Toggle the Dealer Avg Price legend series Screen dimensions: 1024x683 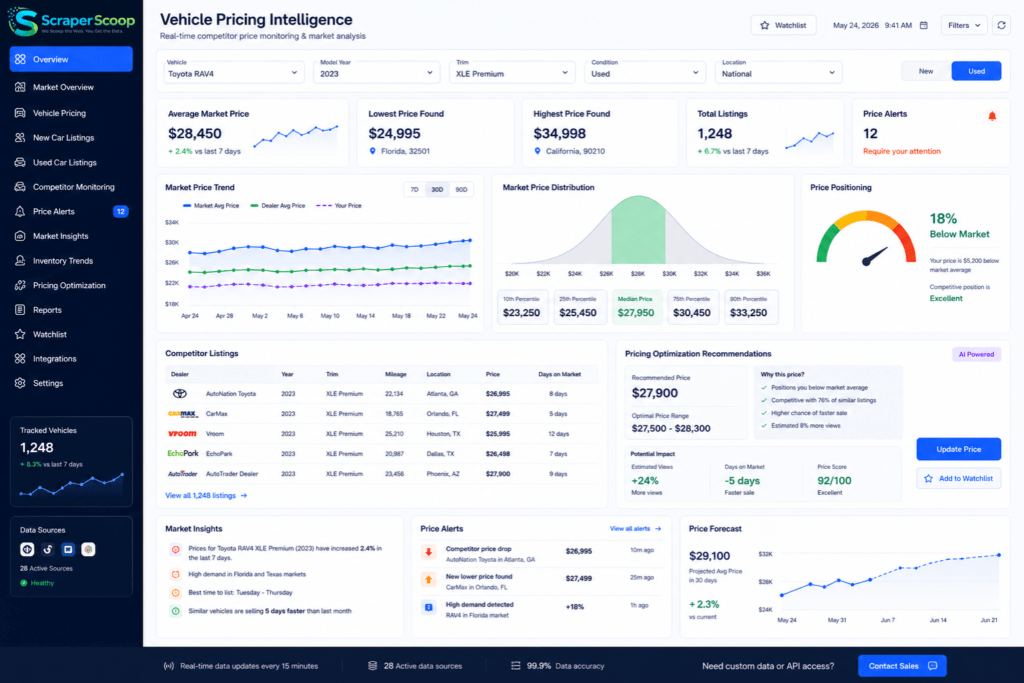[x=278, y=206]
